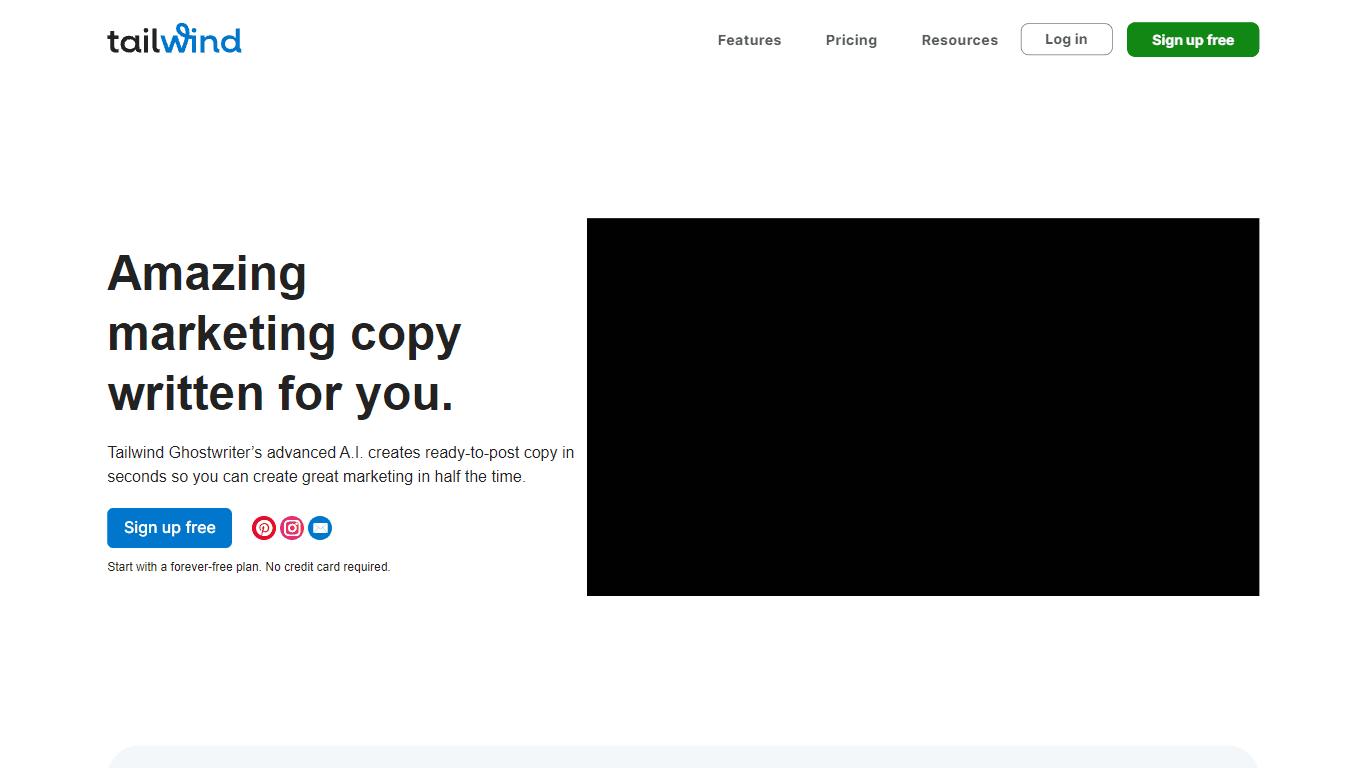Click the black video area
The image size is (1366, 768).
923,407
